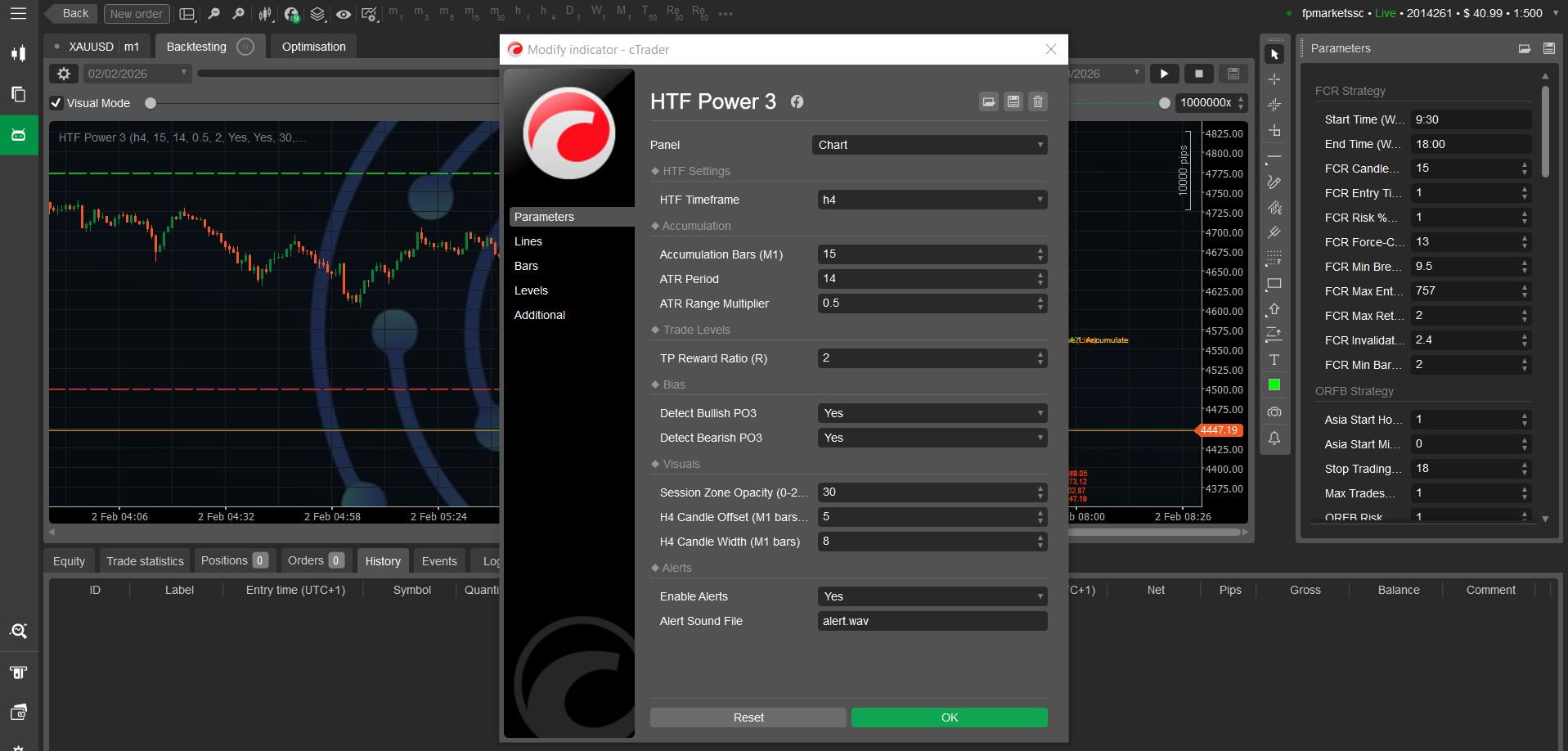The image size is (1568, 751).
Task: Select the Text drawing tool
Action: (x=1274, y=360)
